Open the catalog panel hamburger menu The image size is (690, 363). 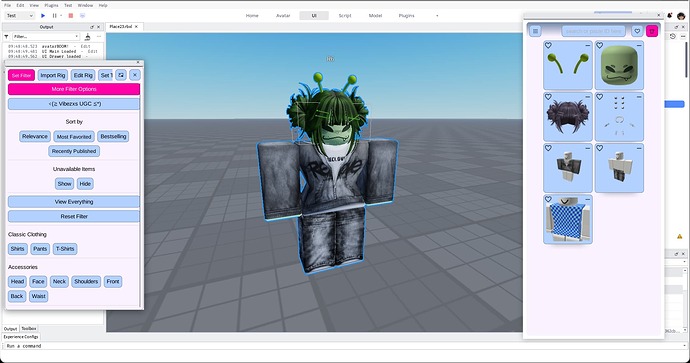pyautogui.click(x=535, y=31)
